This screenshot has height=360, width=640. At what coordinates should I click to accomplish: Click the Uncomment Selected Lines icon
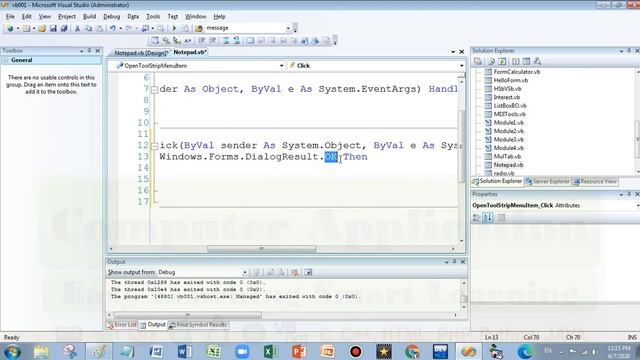[237, 40]
